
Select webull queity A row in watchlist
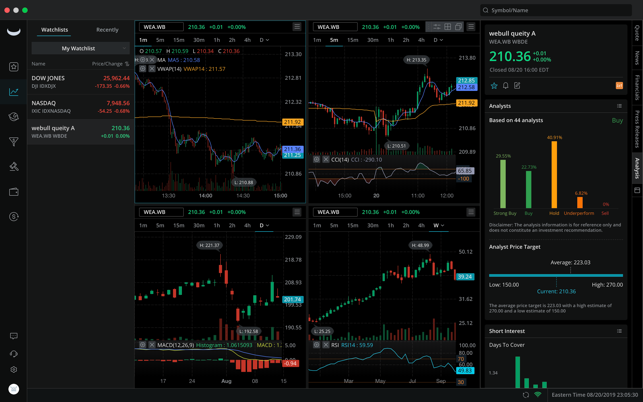coord(80,132)
